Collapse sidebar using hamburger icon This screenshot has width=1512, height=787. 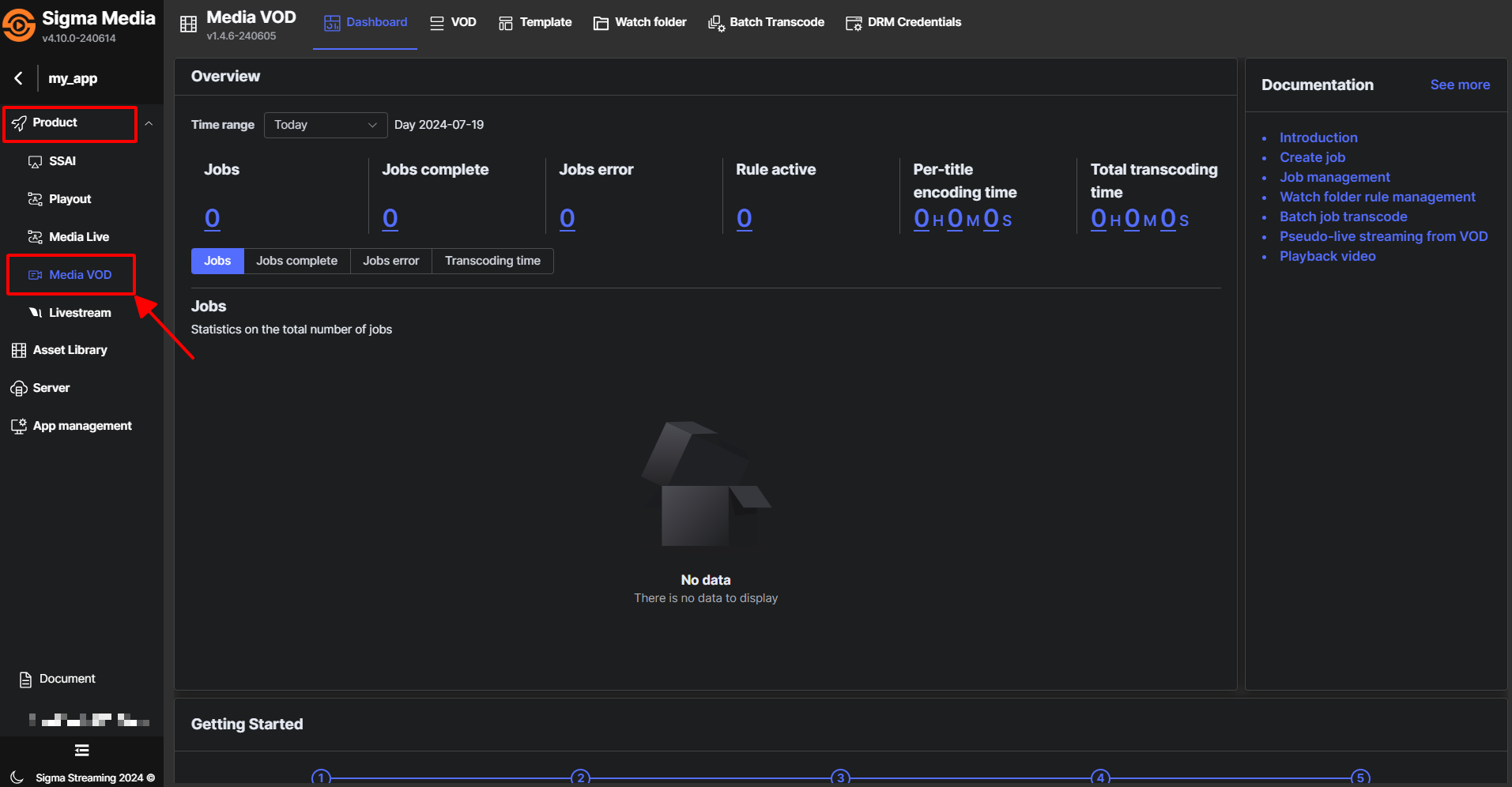[81, 751]
